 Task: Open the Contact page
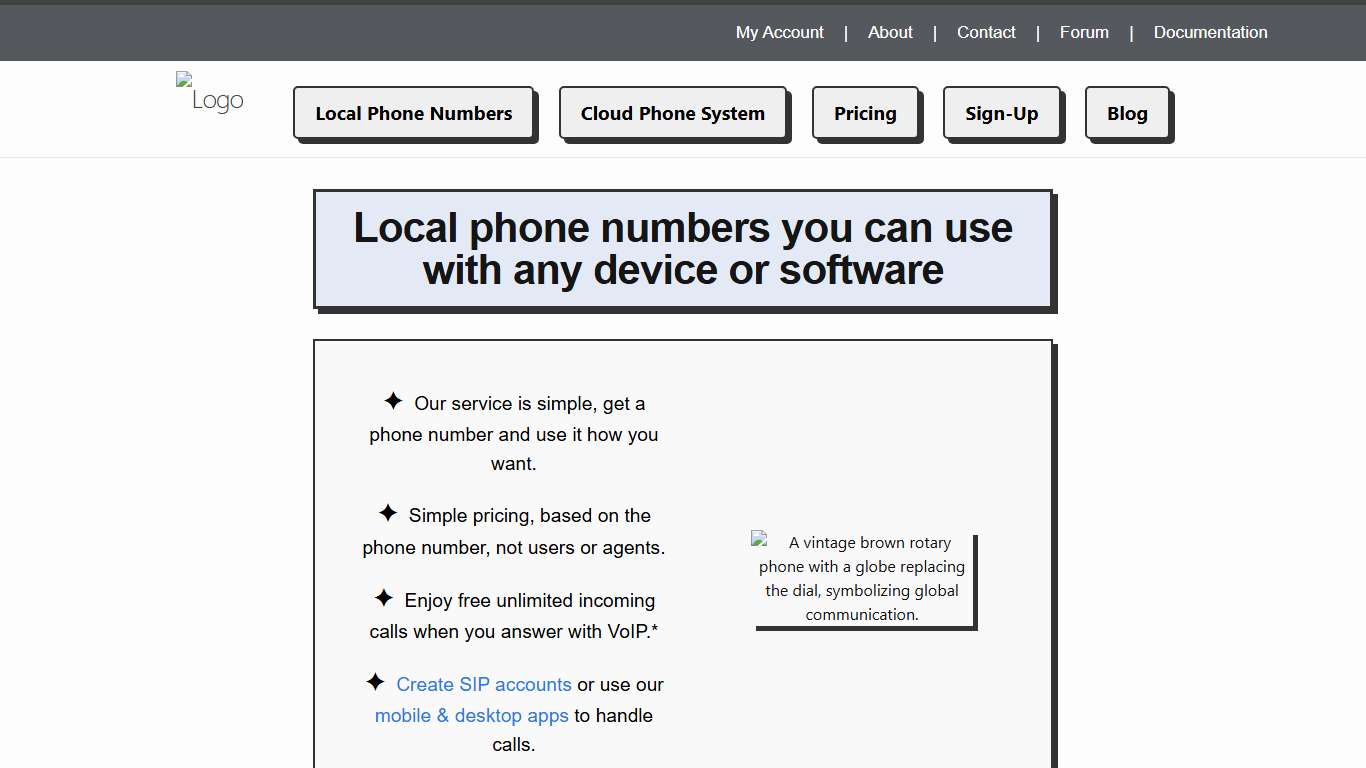pos(986,32)
